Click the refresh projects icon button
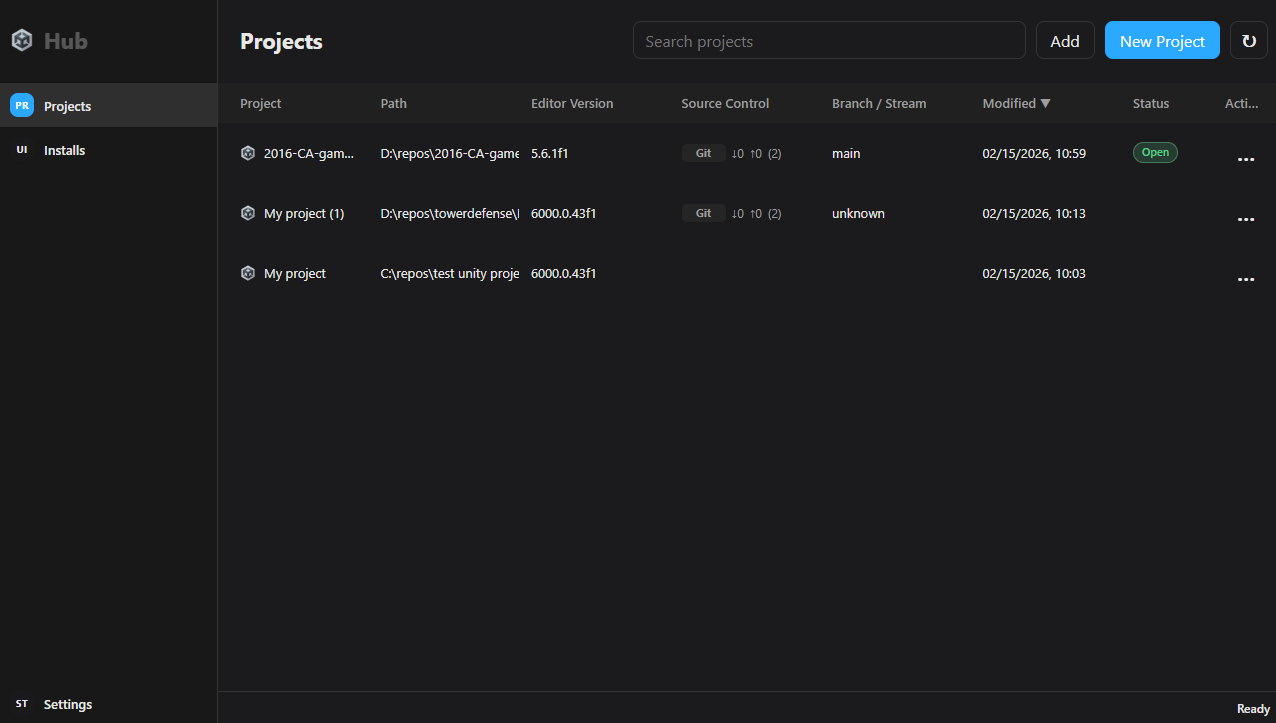1276x723 pixels. (1248, 41)
